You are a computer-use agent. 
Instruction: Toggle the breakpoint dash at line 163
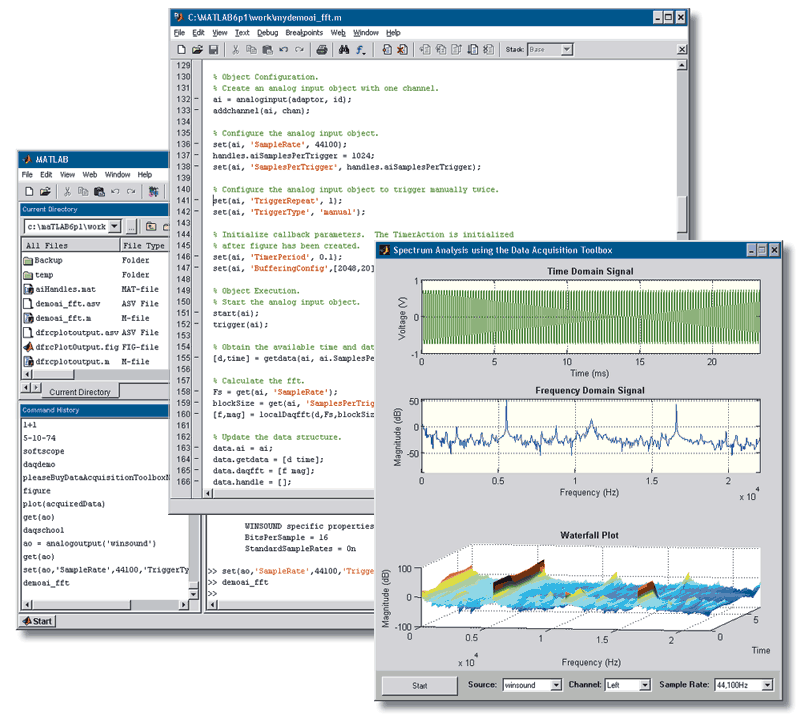(196, 448)
